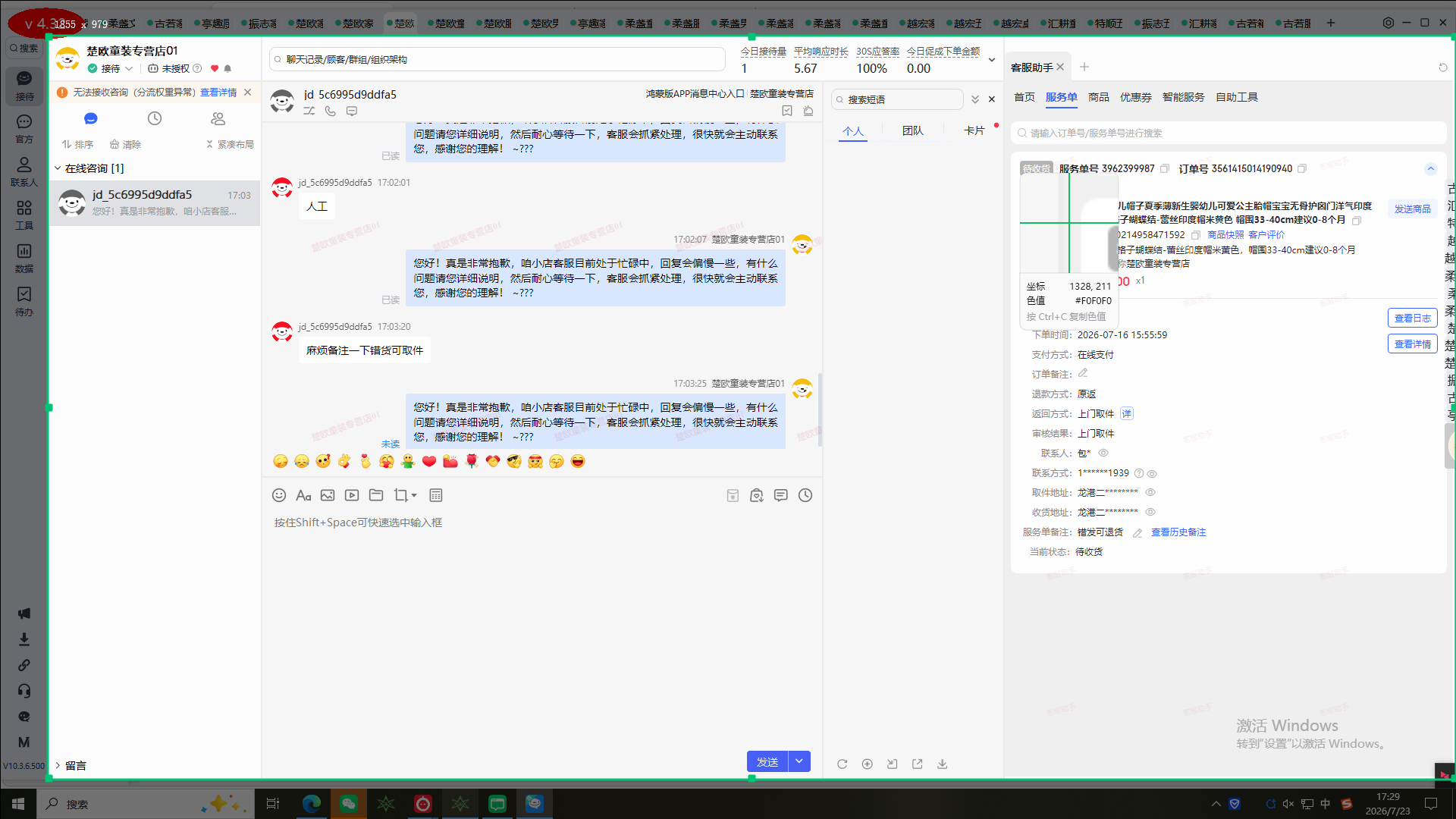Click the 查看日志 button
This screenshot has width=1456, height=819.
point(1413,318)
